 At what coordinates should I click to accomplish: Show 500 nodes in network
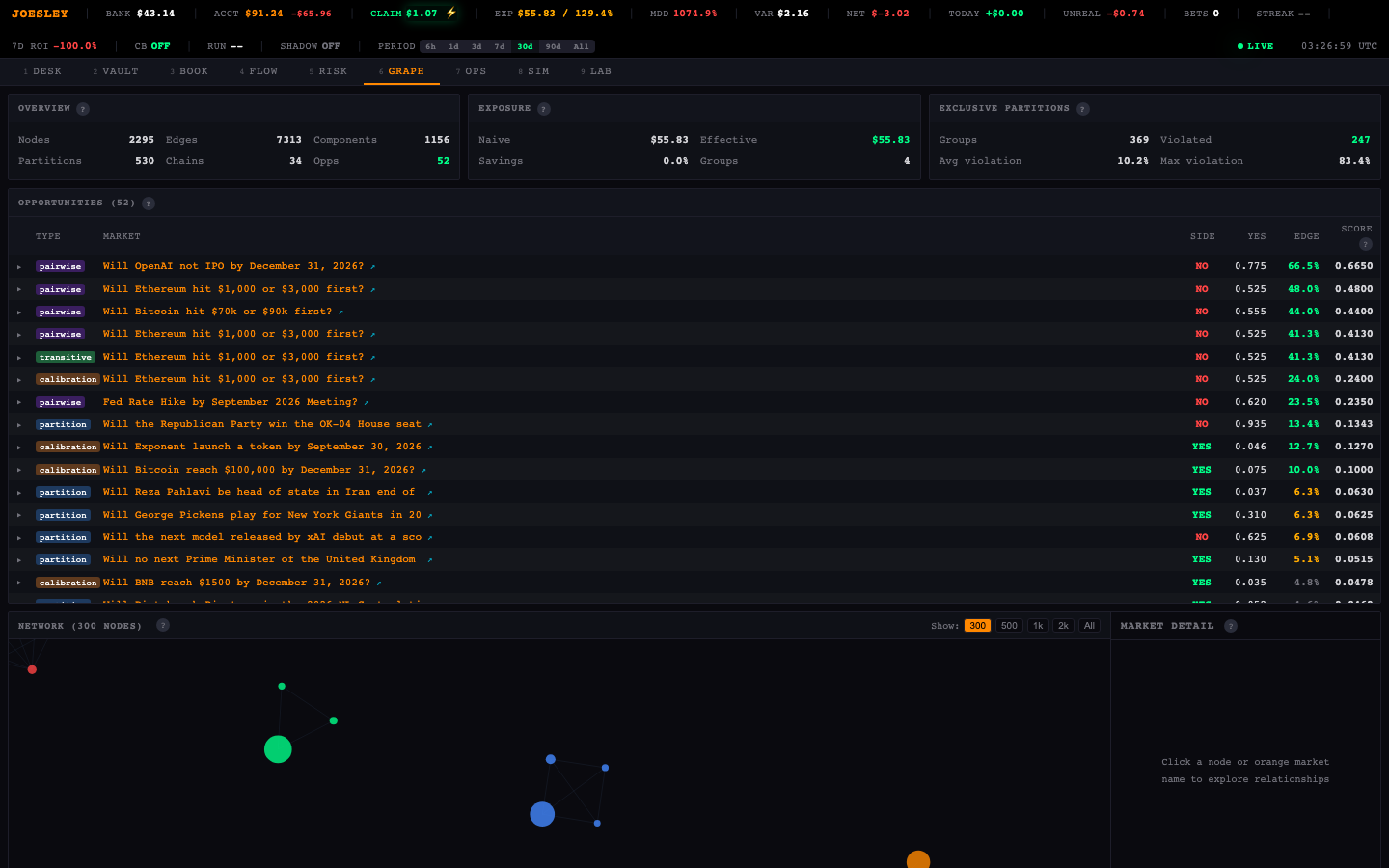point(1009,626)
